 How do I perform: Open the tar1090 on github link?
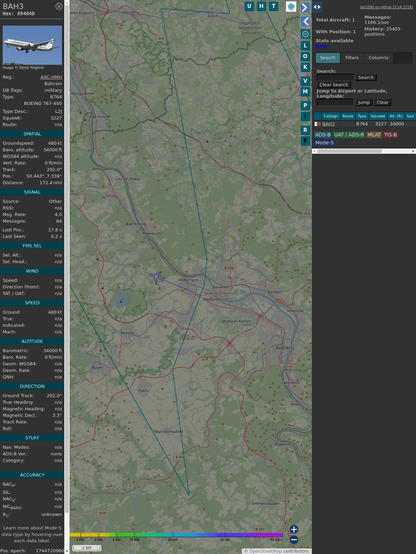(386, 7)
